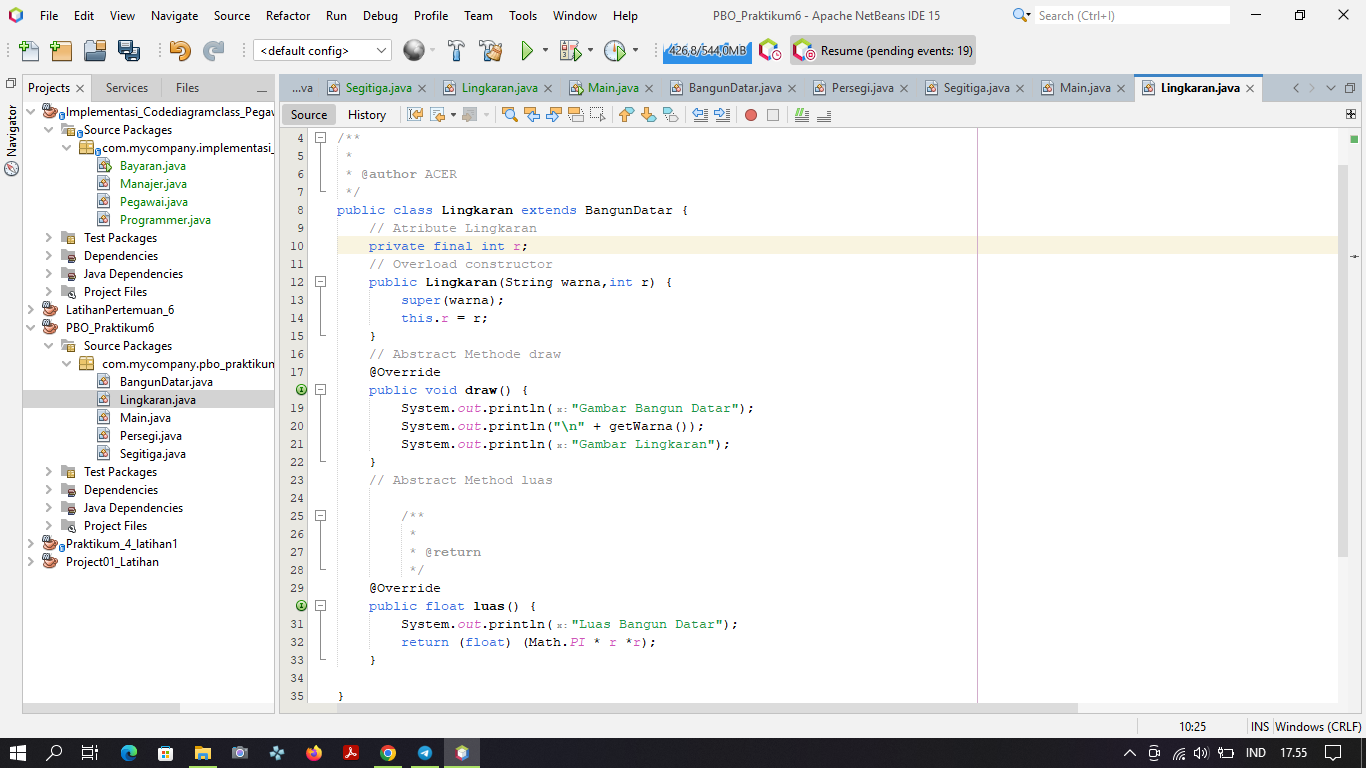Click the New File toolbar icon
1366x768 pixels.
tap(29, 51)
